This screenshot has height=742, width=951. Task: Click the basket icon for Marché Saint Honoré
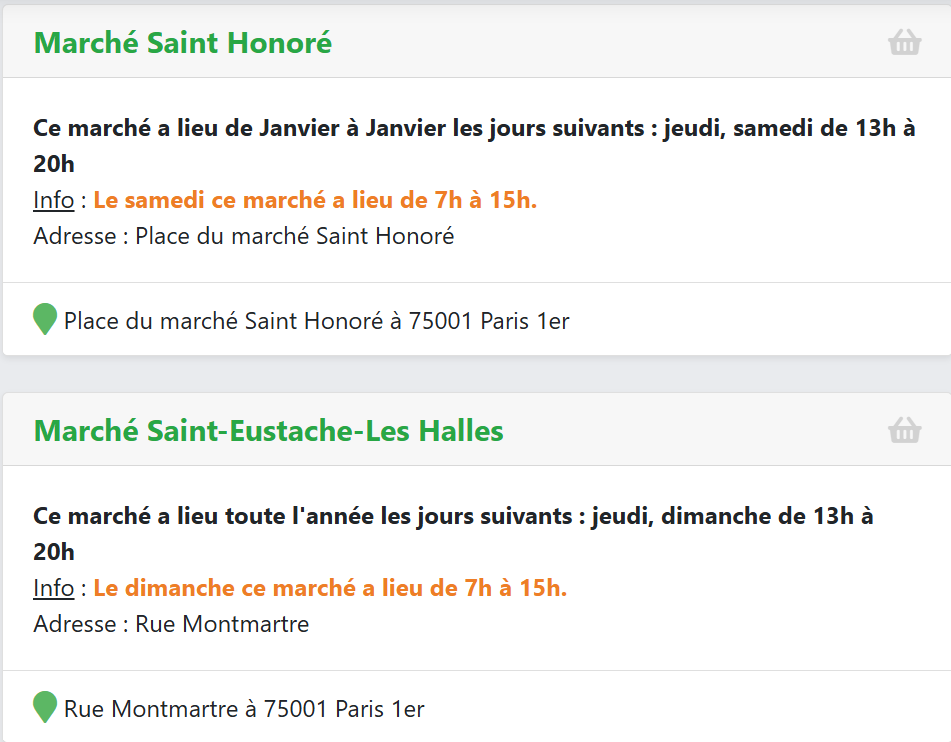(x=904, y=42)
